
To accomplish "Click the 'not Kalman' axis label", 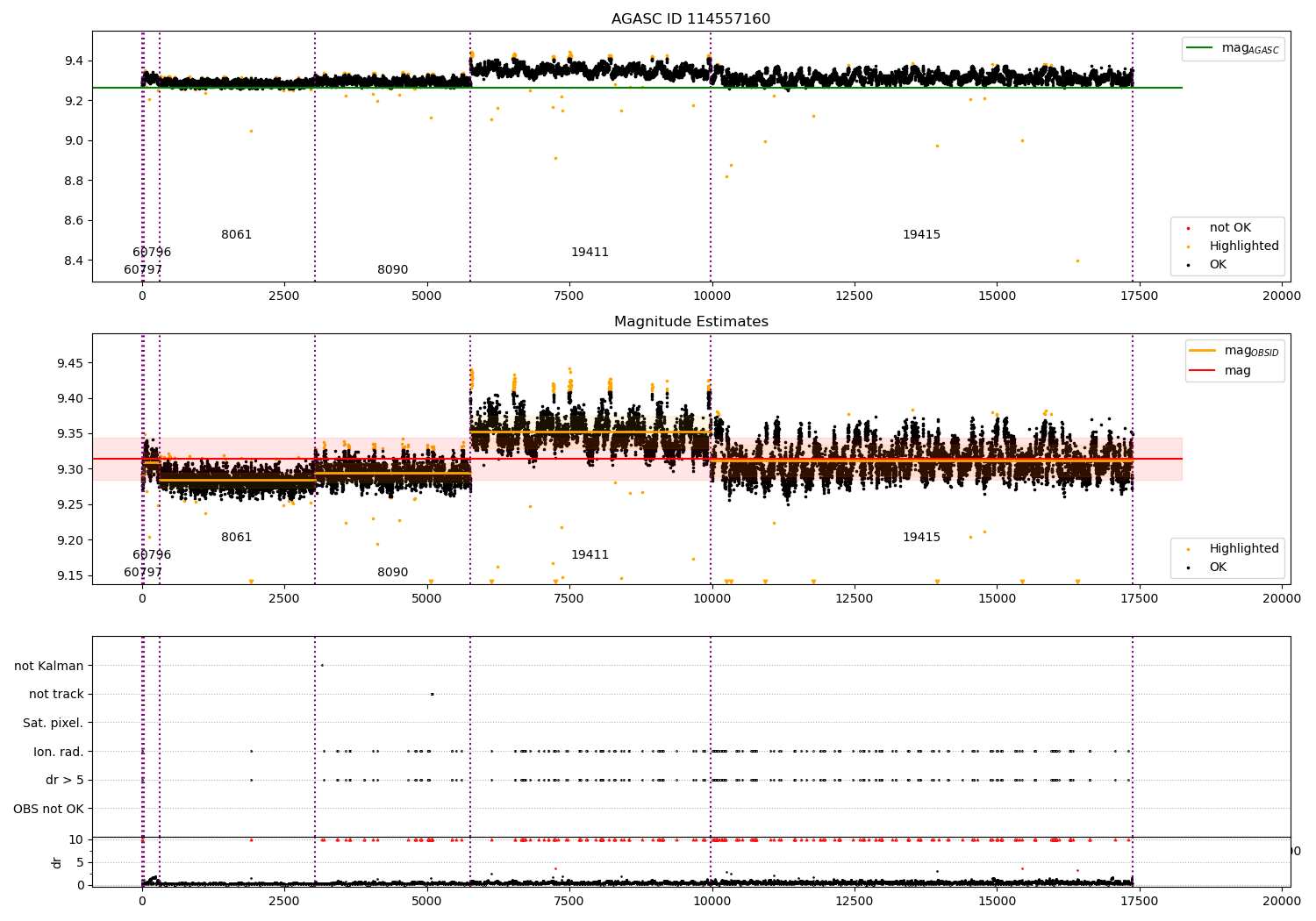I will coord(49,666).
